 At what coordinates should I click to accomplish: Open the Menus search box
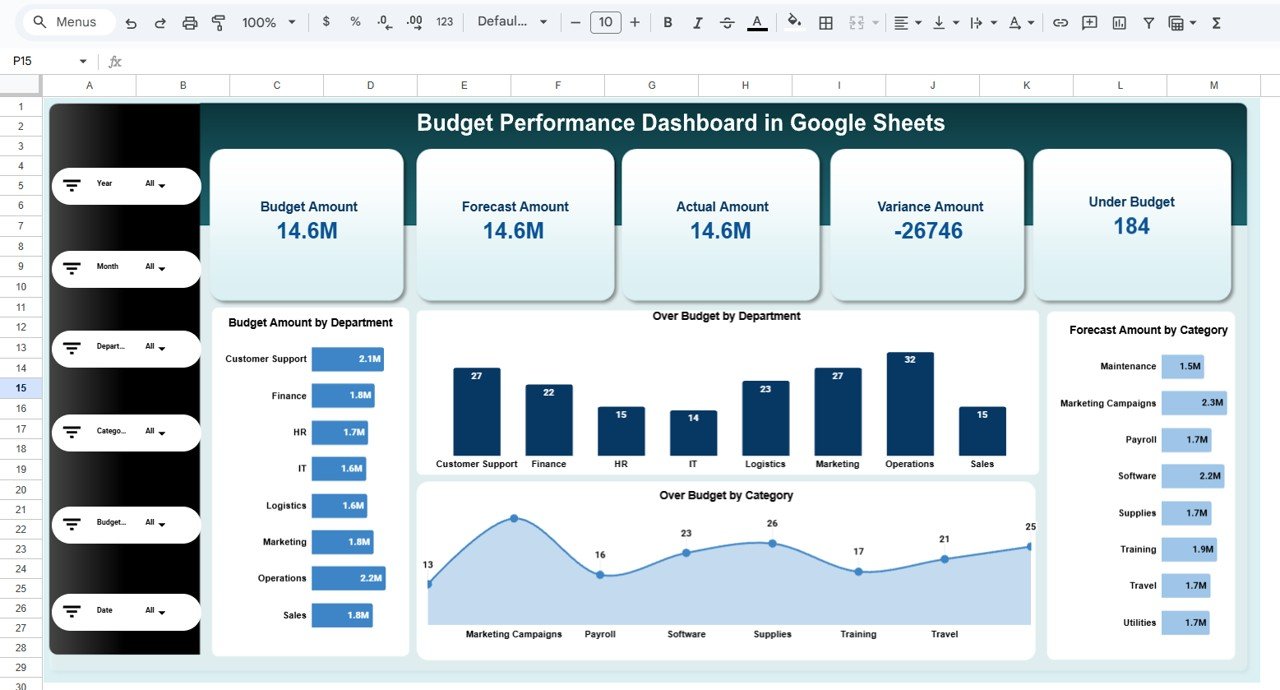point(67,21)
